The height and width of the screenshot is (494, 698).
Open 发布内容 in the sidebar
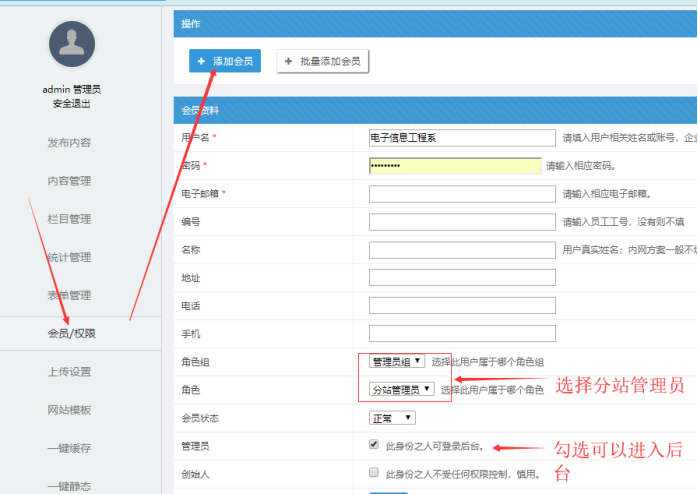(x=69, y=143)
